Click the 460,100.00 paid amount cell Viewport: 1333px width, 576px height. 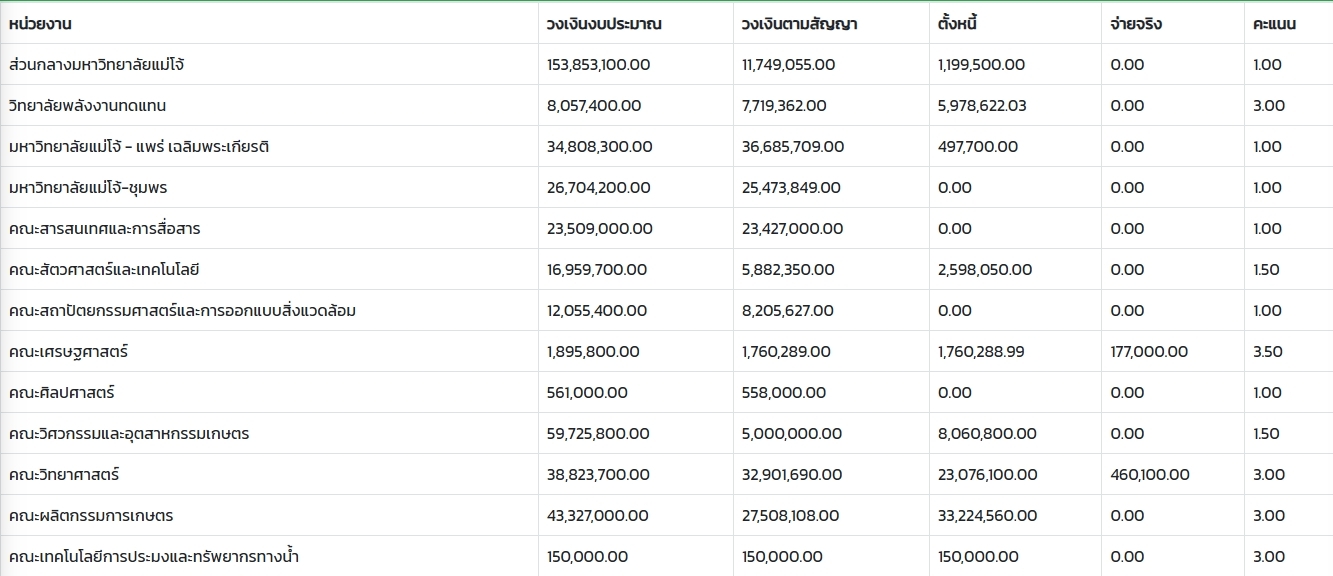[1150, 475]
